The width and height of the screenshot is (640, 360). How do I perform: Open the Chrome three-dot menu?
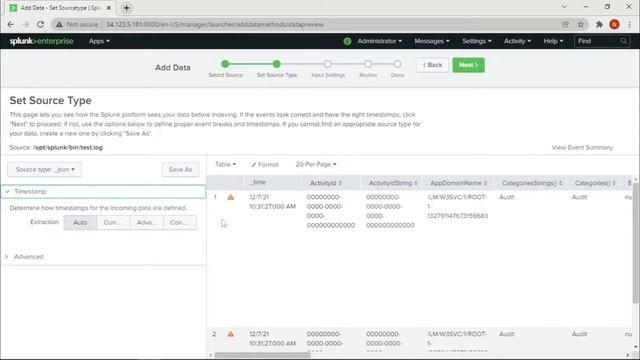(x=630, y=24)
